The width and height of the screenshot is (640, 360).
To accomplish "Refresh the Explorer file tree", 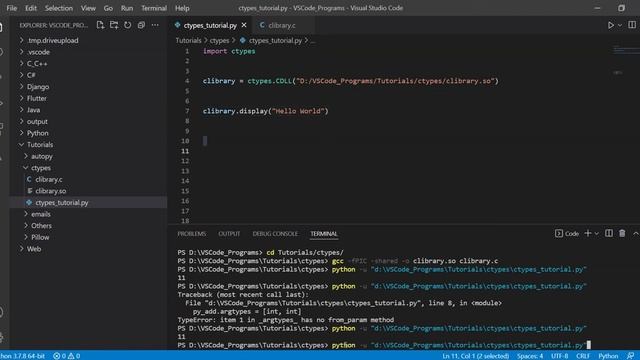I will pyautogui.click(x=128, y=25).
